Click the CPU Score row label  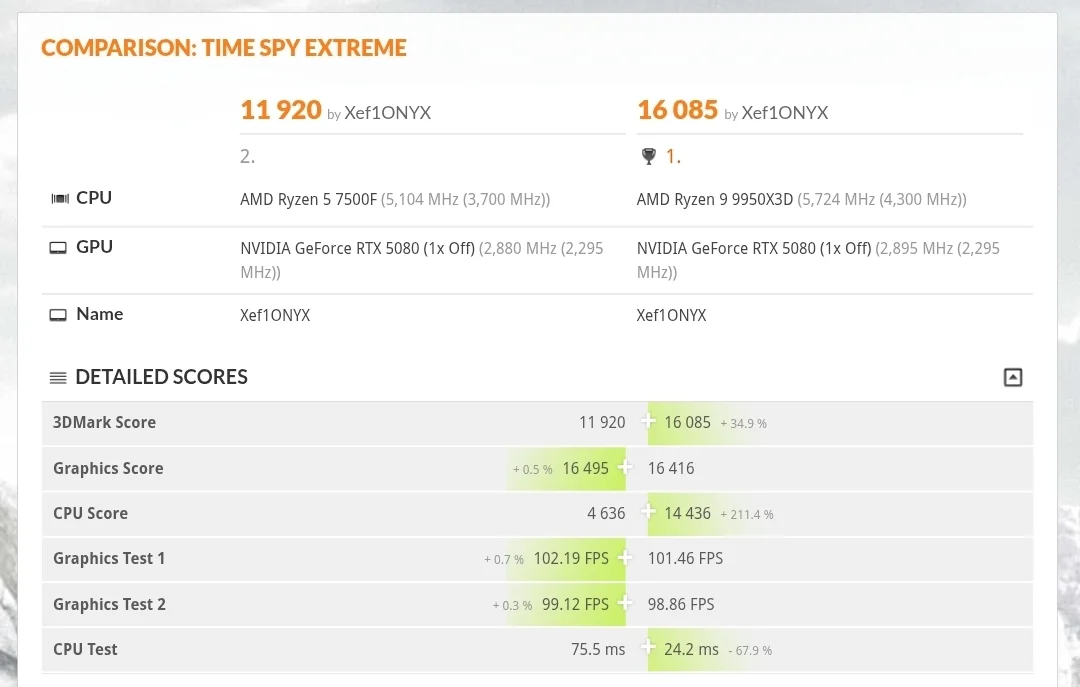pyautogui.click(x=90, y=513)
